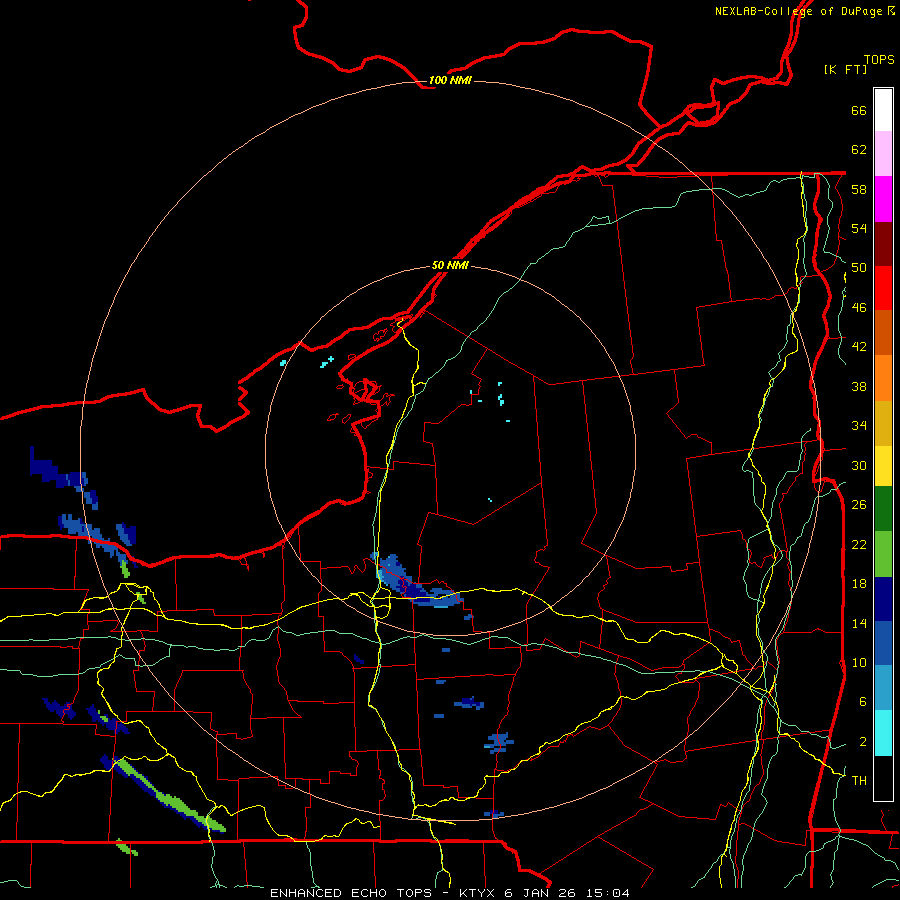900x900 pixels.
Task: Click the black TH legend swatch
Action: coord(883,778)
